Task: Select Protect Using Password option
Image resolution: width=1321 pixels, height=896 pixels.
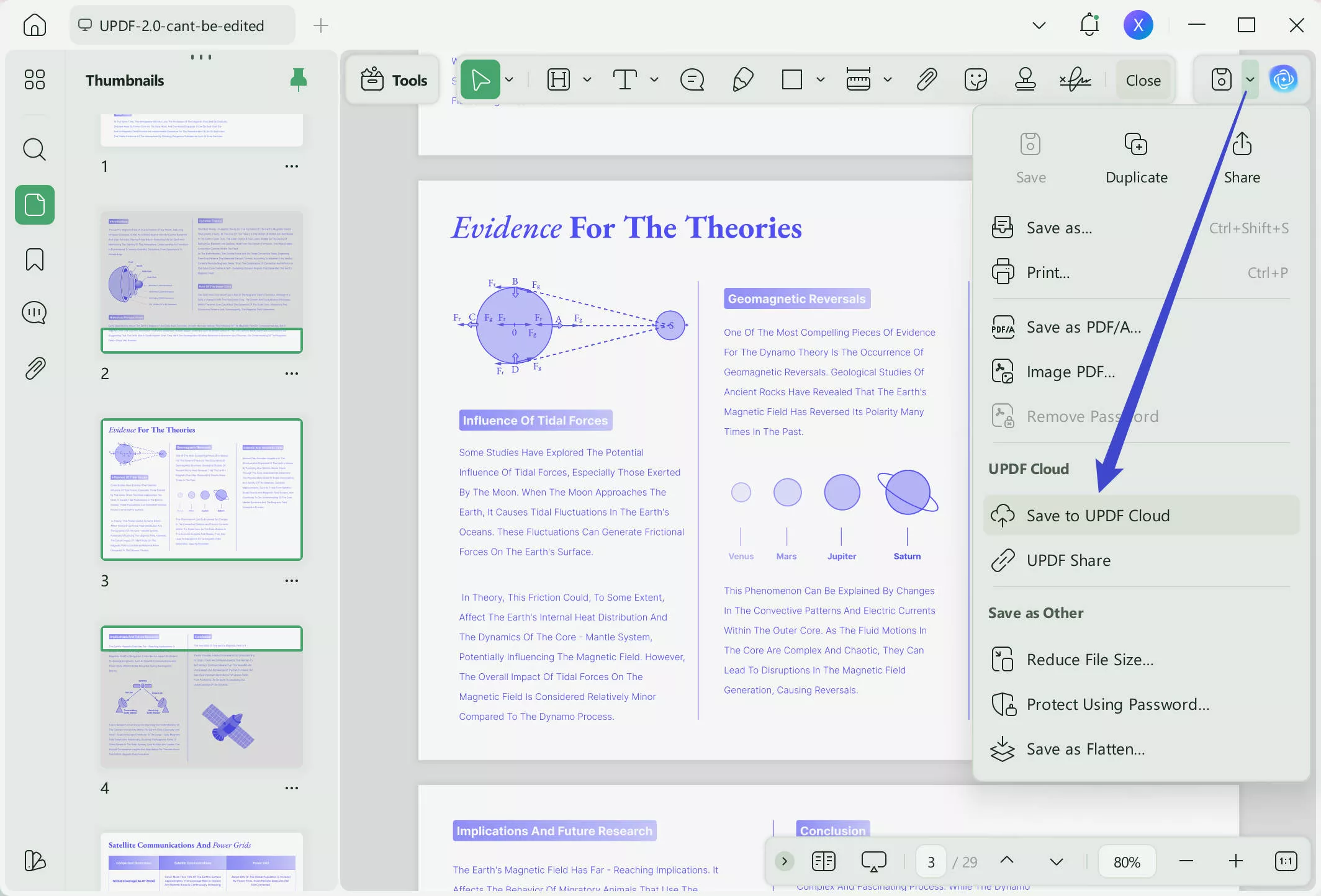Action: coord(1117,704)
